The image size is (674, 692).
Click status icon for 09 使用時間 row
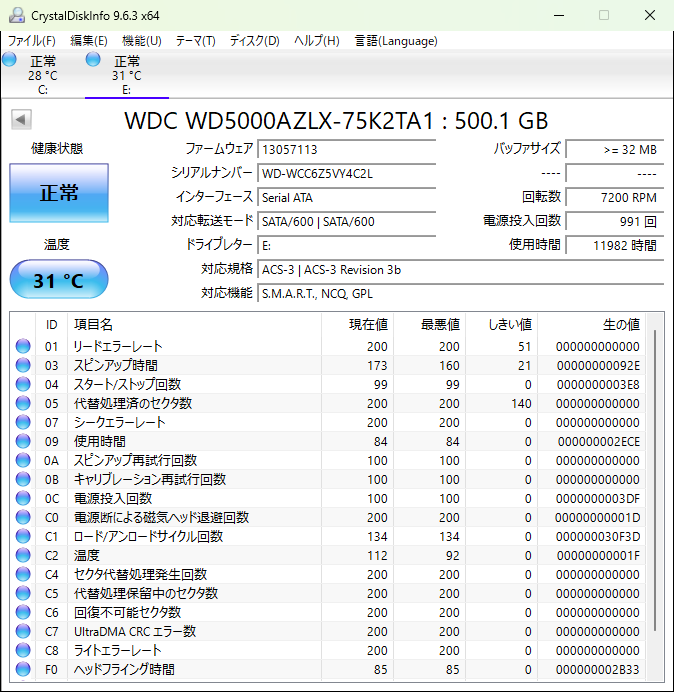coord(23,441)
